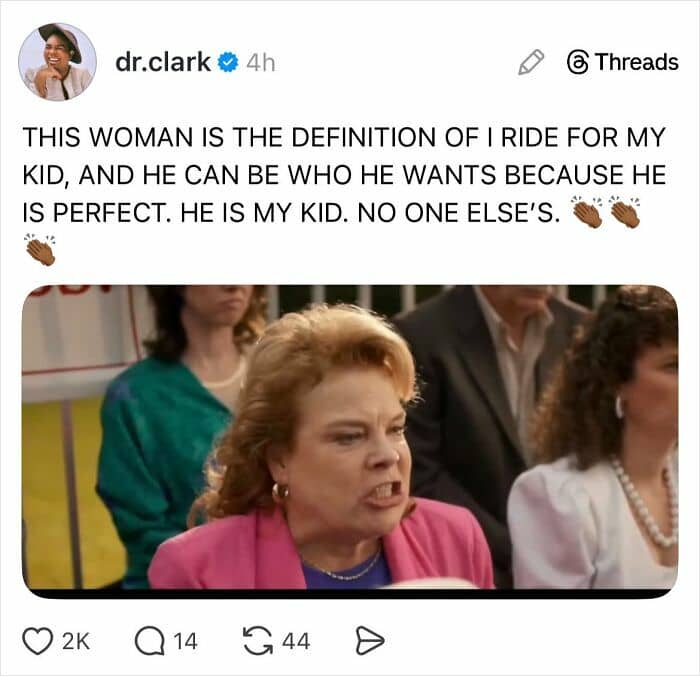Click the black bar under the image
700x676 pixels.
(x=349, y=594)
